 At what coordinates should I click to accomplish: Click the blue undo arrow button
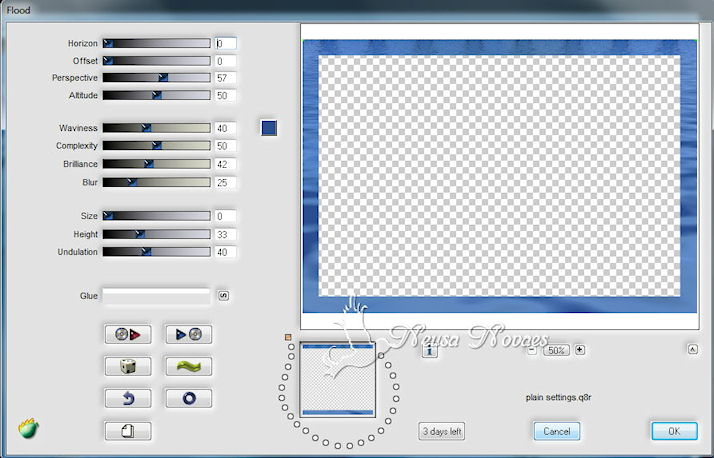(x=128, y=398)
